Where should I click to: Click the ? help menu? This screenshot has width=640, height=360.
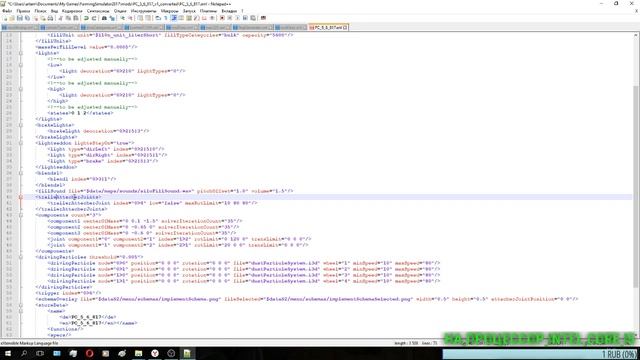click(242, 11)
